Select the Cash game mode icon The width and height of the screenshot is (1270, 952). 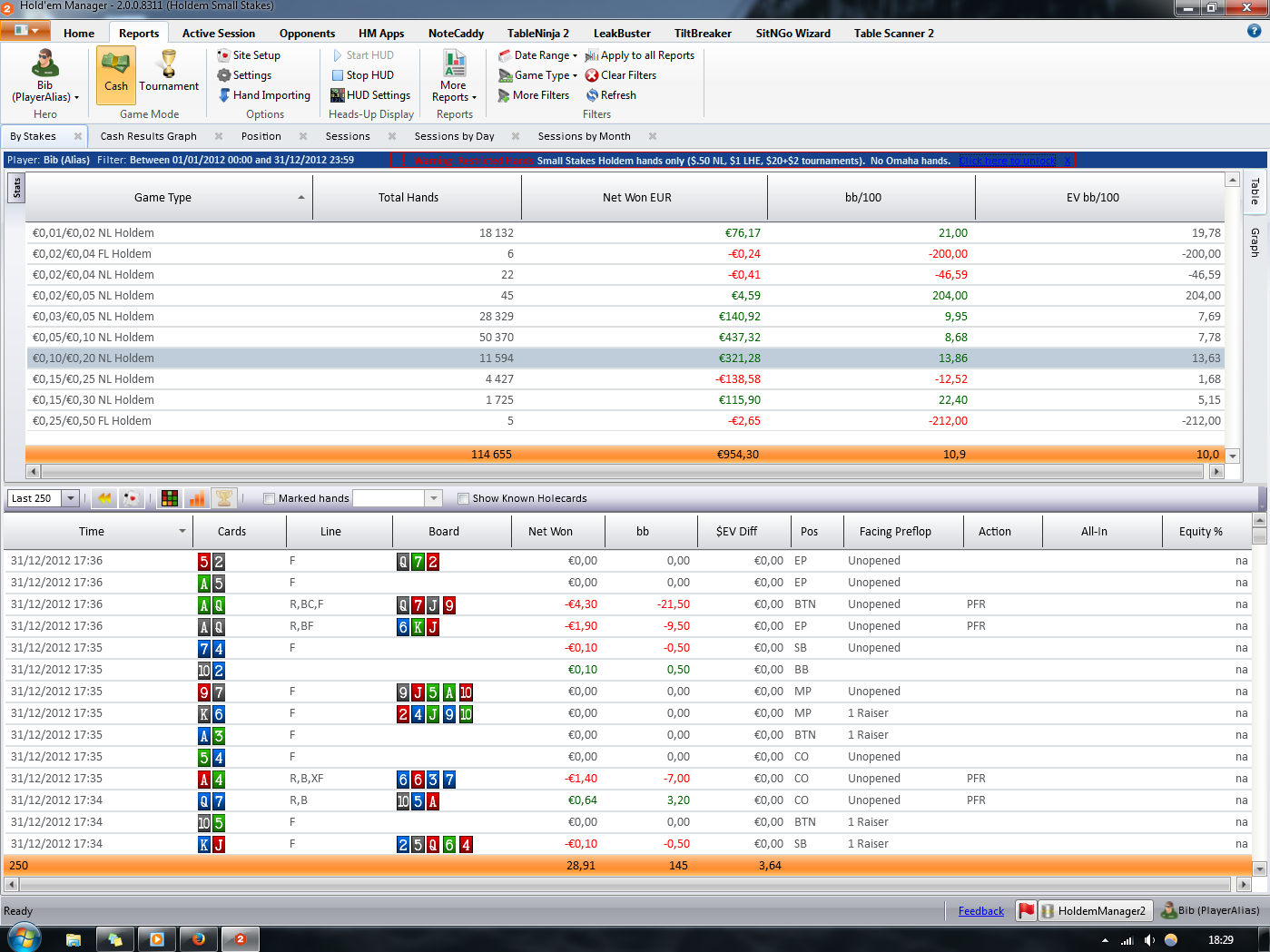coord(115,74)
